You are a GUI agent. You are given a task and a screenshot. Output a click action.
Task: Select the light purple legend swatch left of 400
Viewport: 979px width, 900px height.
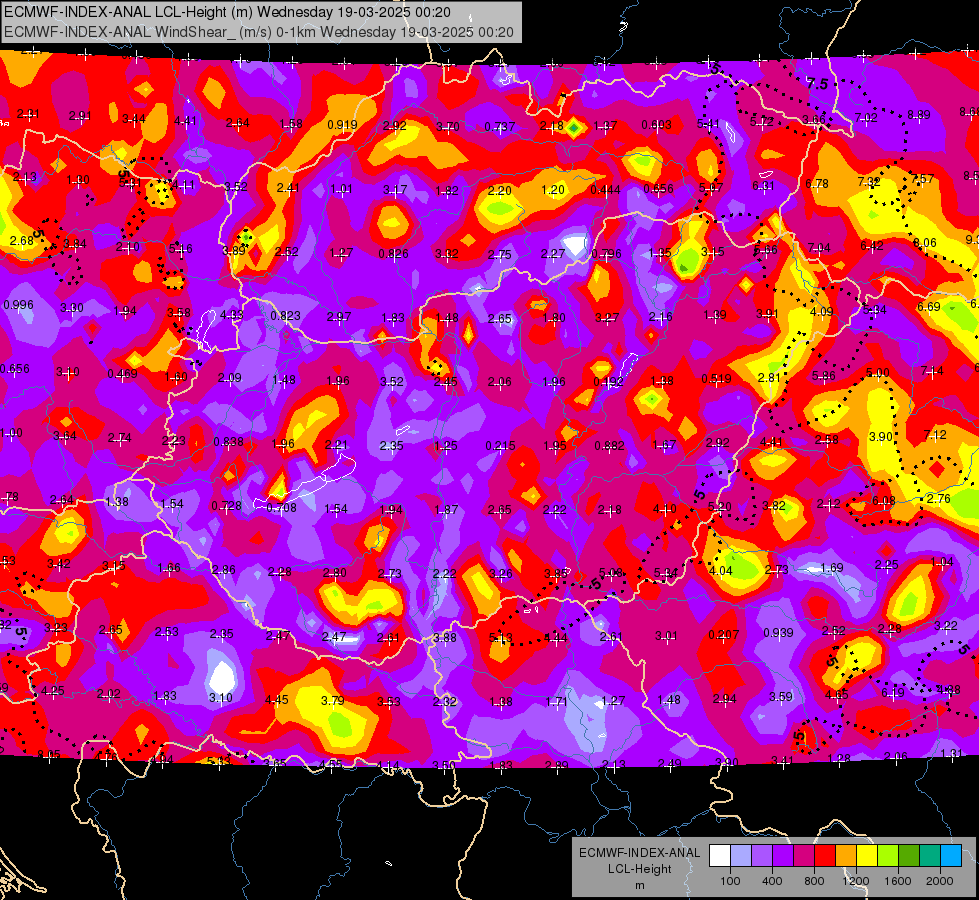coord(762,856)
